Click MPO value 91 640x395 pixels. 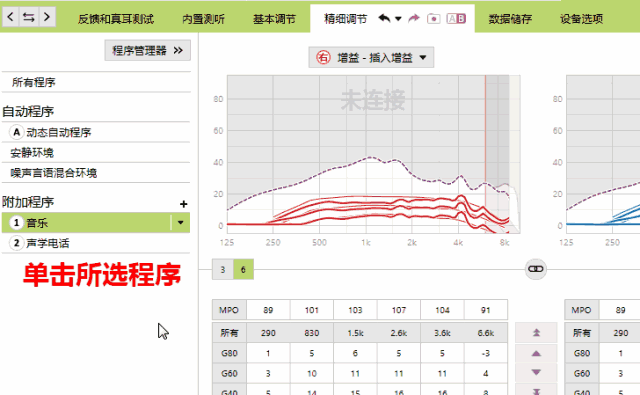pyautogui.click(x=486, y=310)
